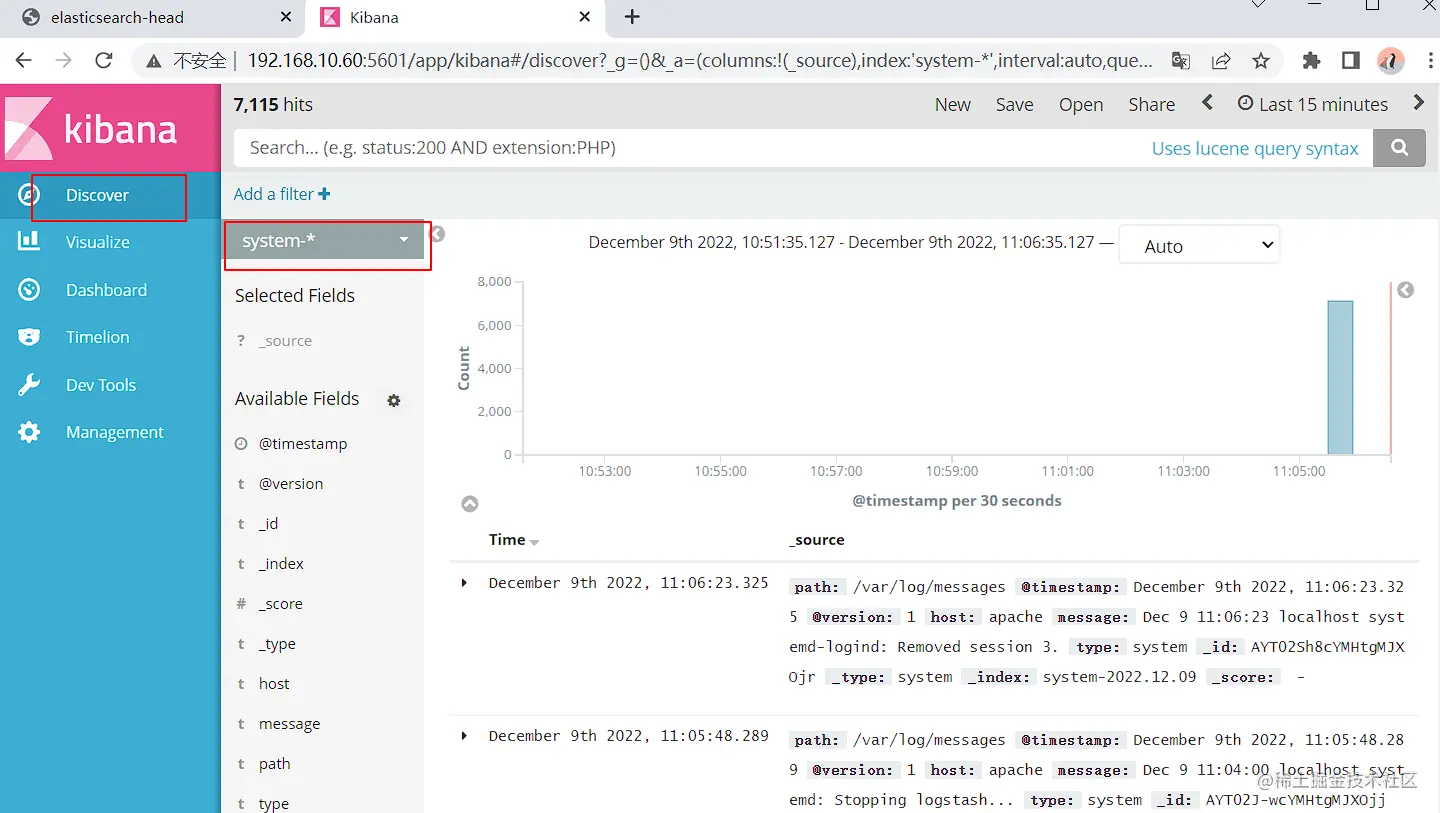Viewport: 1440px width, 813px height.
Task: Expand the 11:06:23.325 log row
Action: (x=464, y=583)
